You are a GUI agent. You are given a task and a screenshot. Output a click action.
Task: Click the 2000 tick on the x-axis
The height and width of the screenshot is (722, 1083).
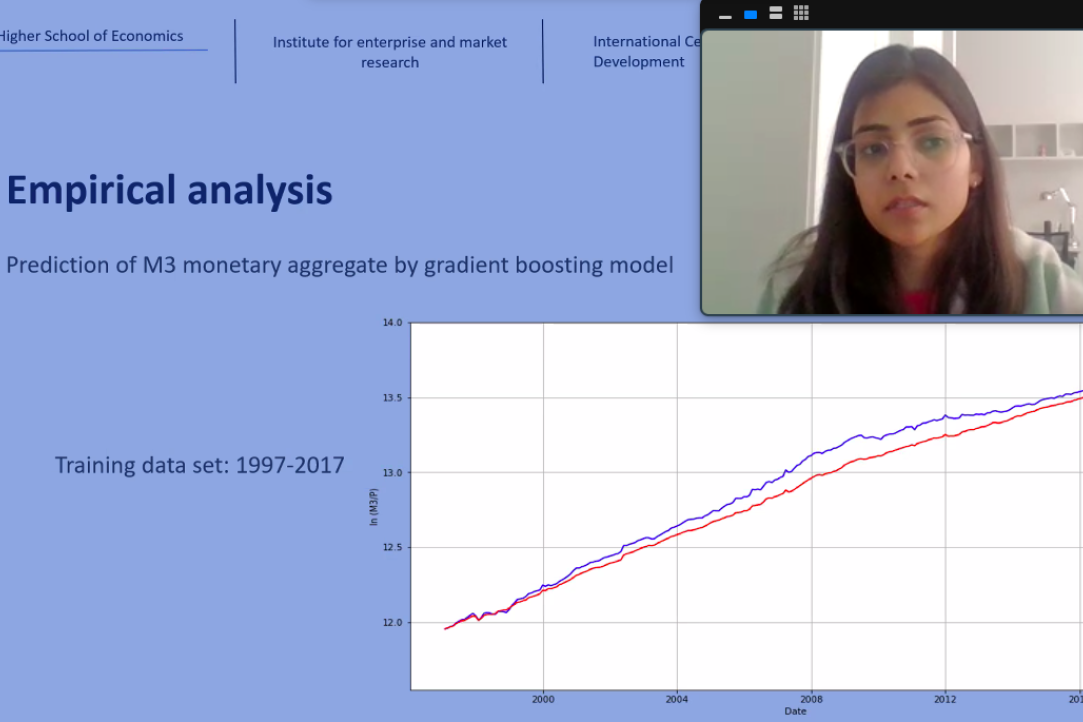click(x=543, y=699)
